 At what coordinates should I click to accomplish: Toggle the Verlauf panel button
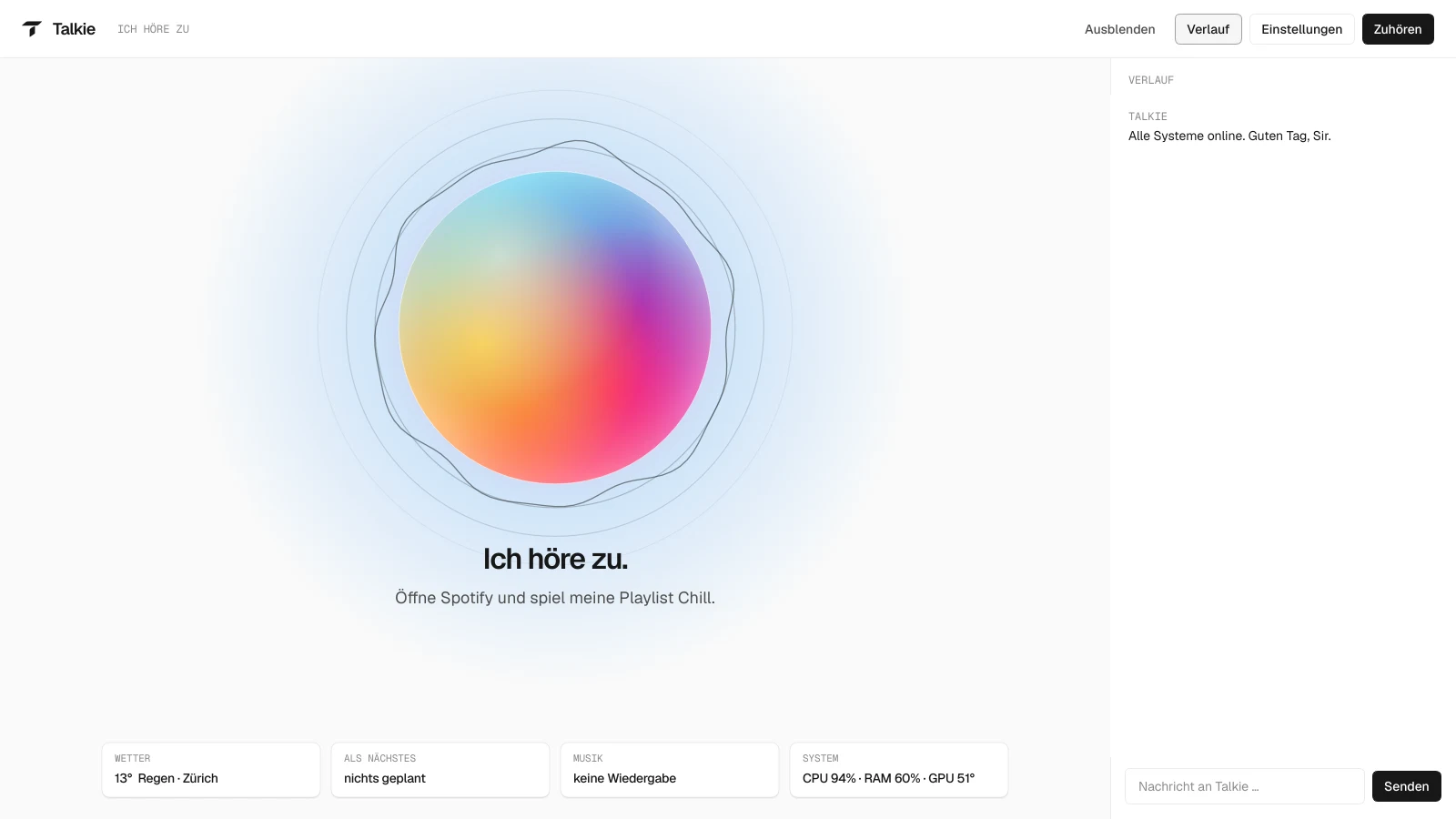[1208, 29]
